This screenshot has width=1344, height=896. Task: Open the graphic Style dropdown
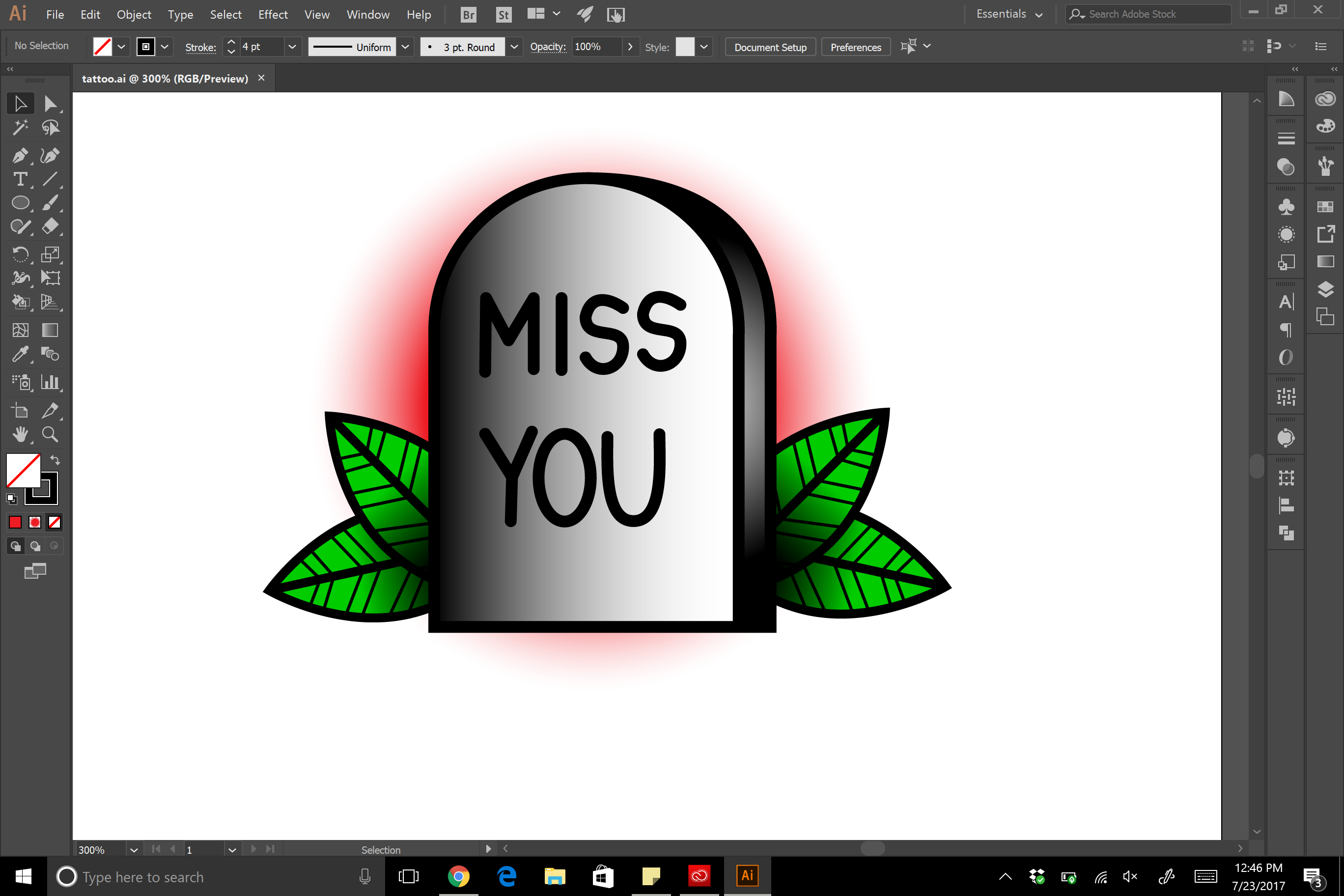click(x=704, y=47)
